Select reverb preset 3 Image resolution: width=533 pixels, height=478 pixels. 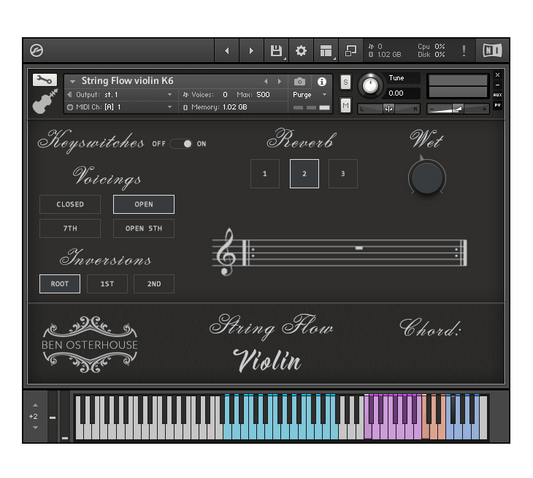point(343,174)
